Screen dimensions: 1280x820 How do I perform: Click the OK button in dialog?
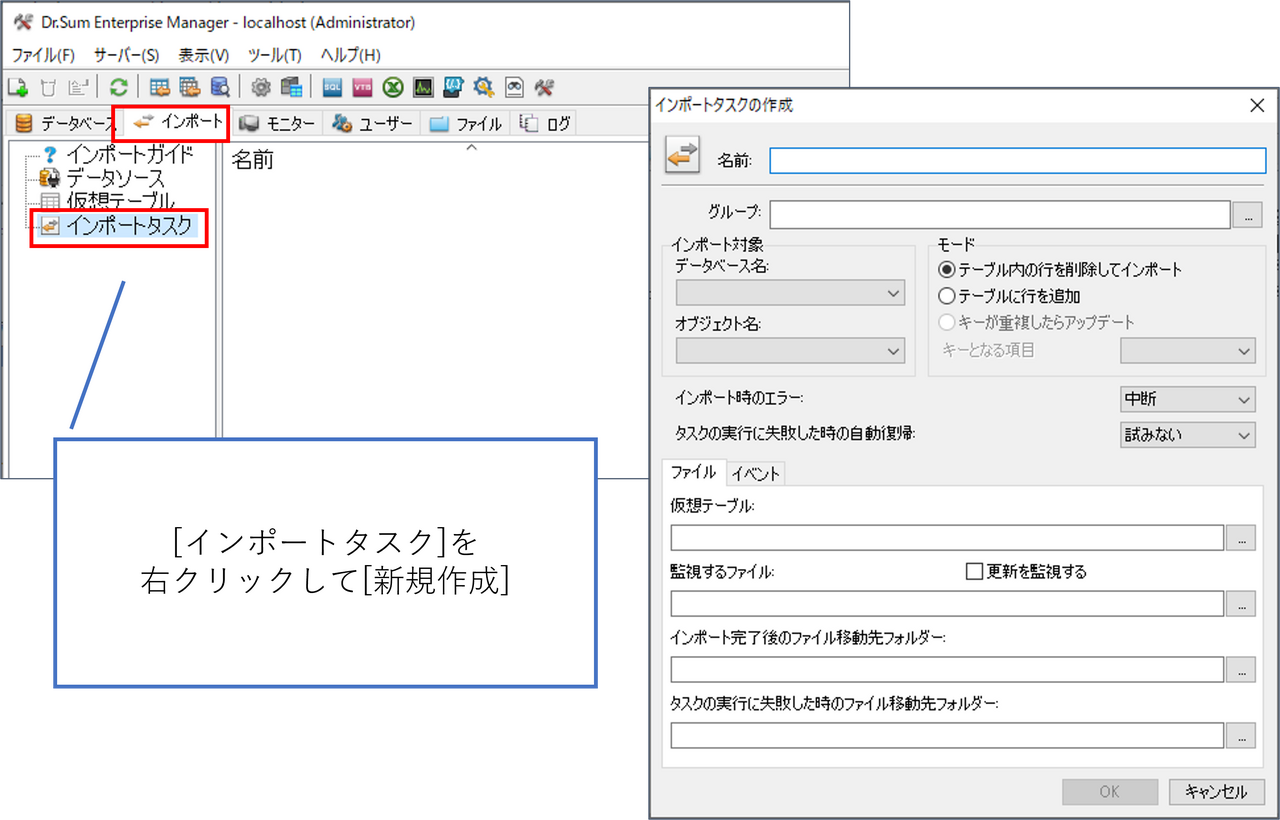1110,792
